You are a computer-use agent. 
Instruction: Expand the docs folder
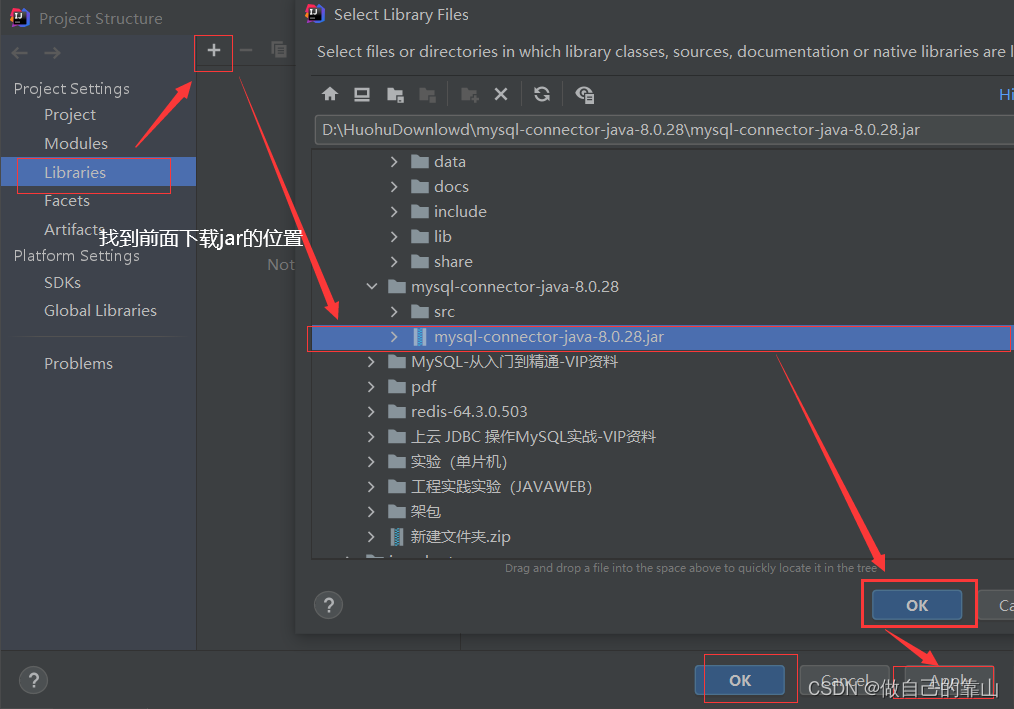(x=394, y=187)
